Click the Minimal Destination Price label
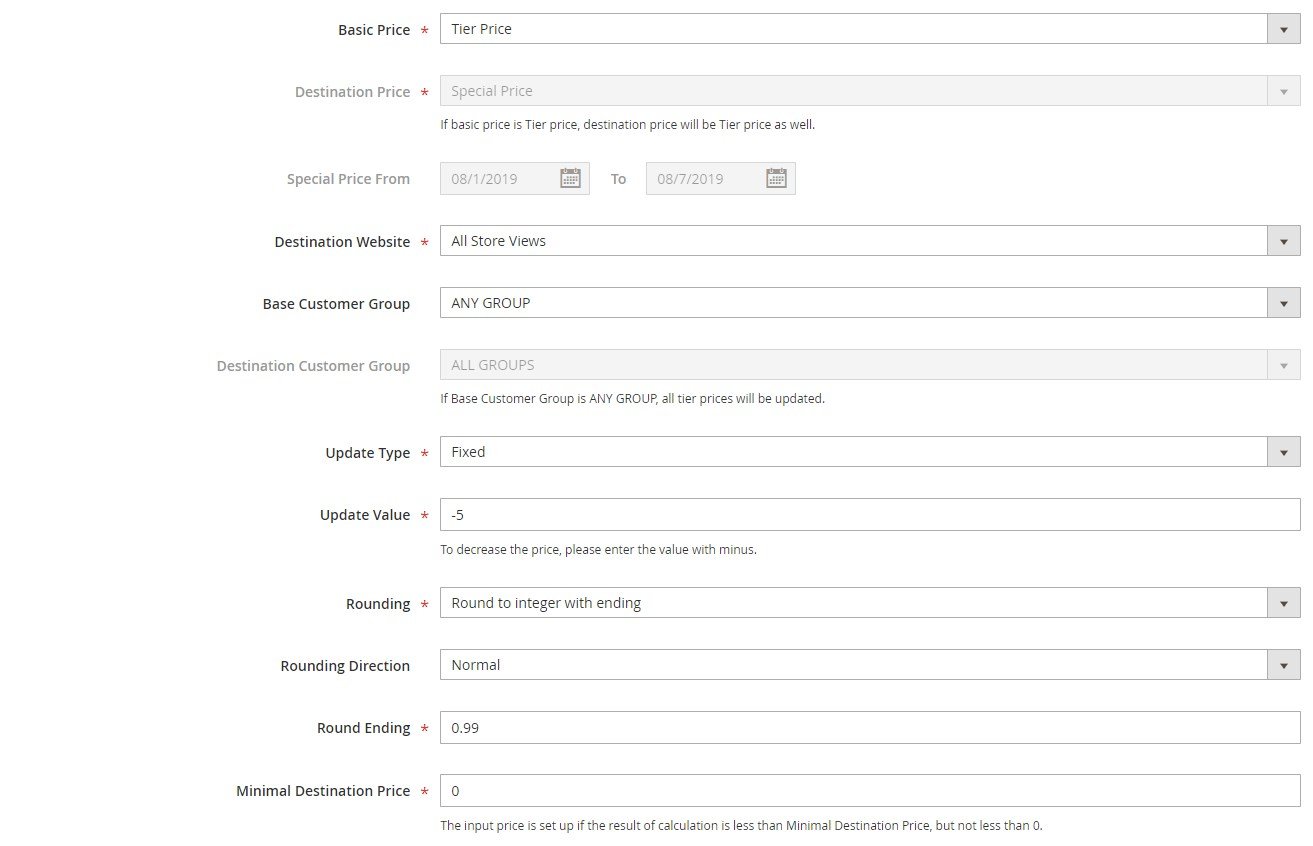Viewport: 1313px width, 846px height. [323, 791]
